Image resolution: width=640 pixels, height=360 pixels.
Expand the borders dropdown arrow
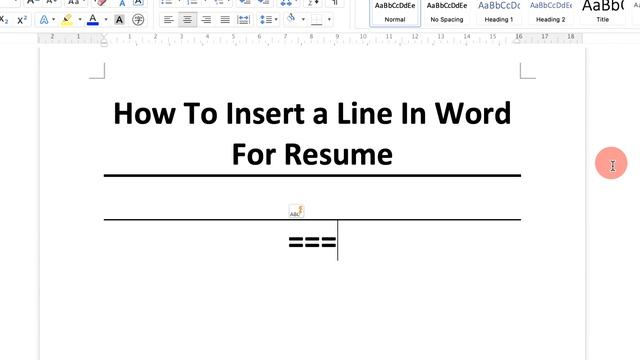(329, 20)
